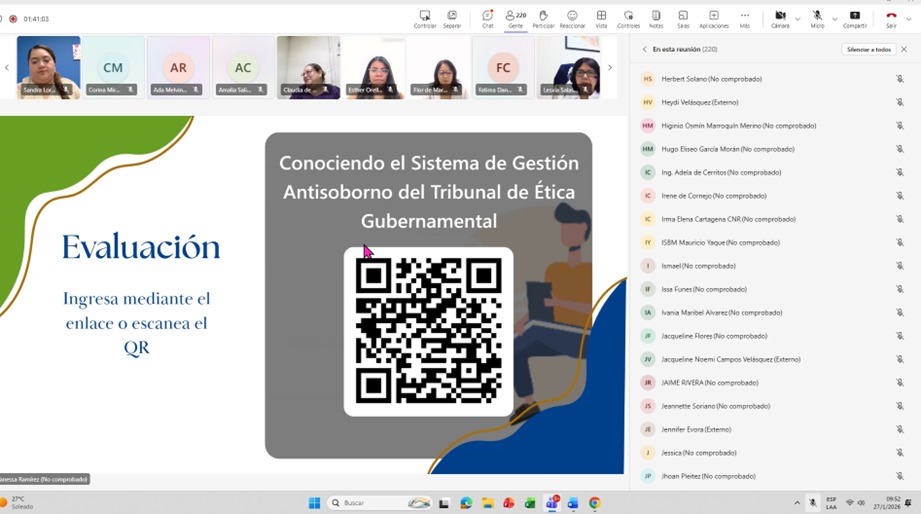Click the taskbar Buscar search box

click(x=379, y=503)
